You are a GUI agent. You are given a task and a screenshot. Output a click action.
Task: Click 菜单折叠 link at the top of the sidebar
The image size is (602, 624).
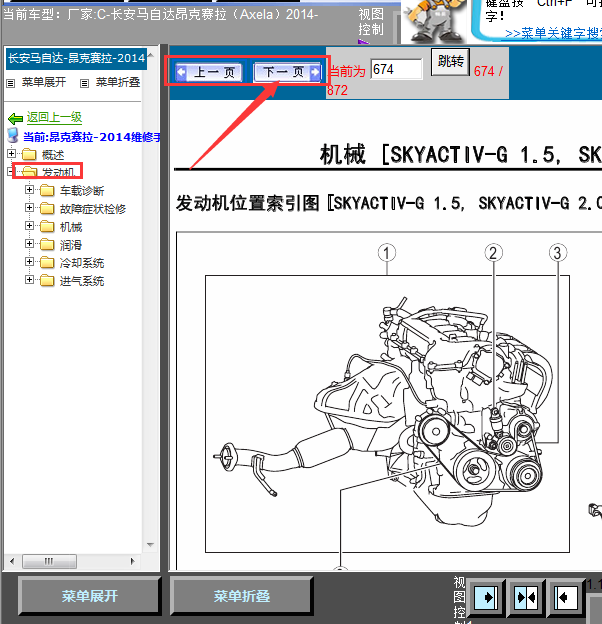118,82
